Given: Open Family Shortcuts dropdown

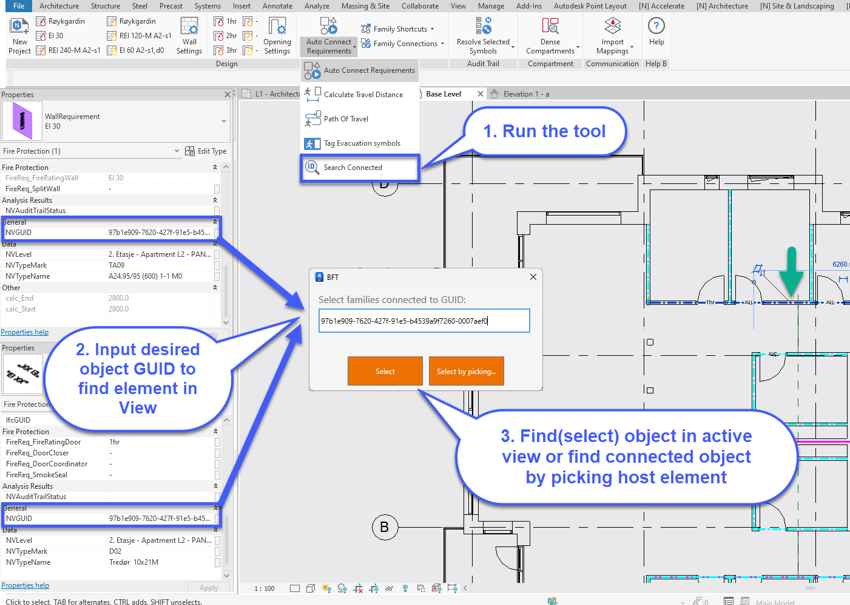Looking at the screenshot, I should [398, 29].
